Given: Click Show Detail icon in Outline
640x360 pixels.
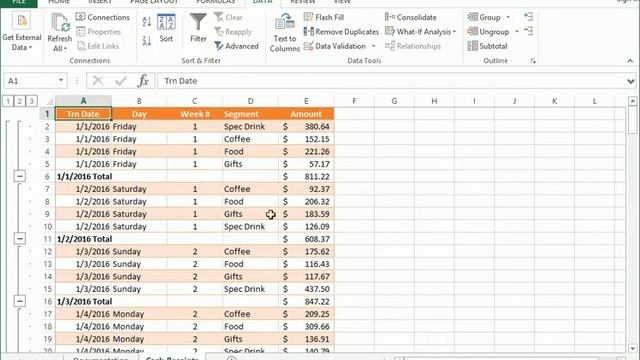Looking at the screenshot, I should coord(529,17).
